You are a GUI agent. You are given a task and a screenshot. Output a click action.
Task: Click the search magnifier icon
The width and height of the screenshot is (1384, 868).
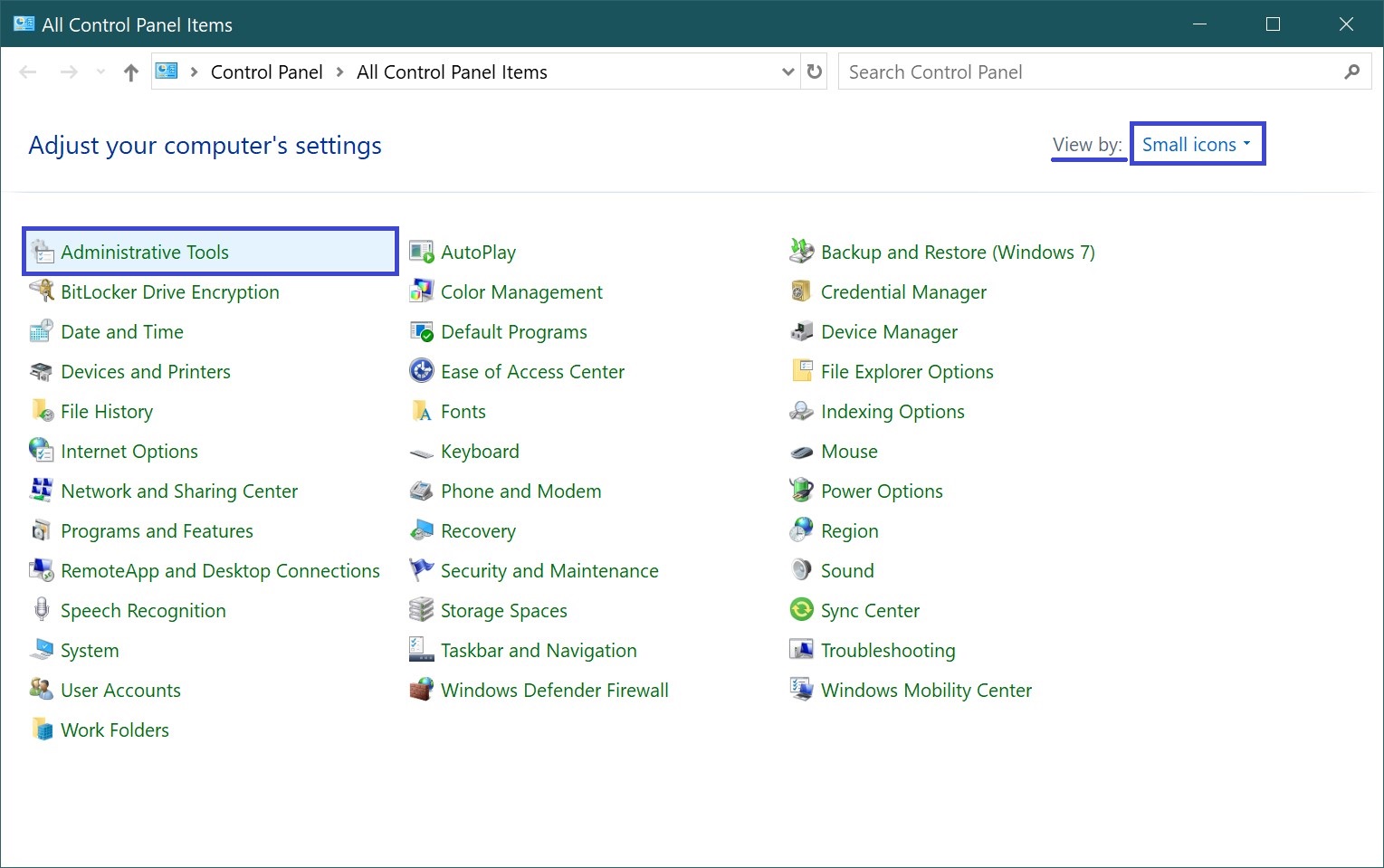point(1352,72)
